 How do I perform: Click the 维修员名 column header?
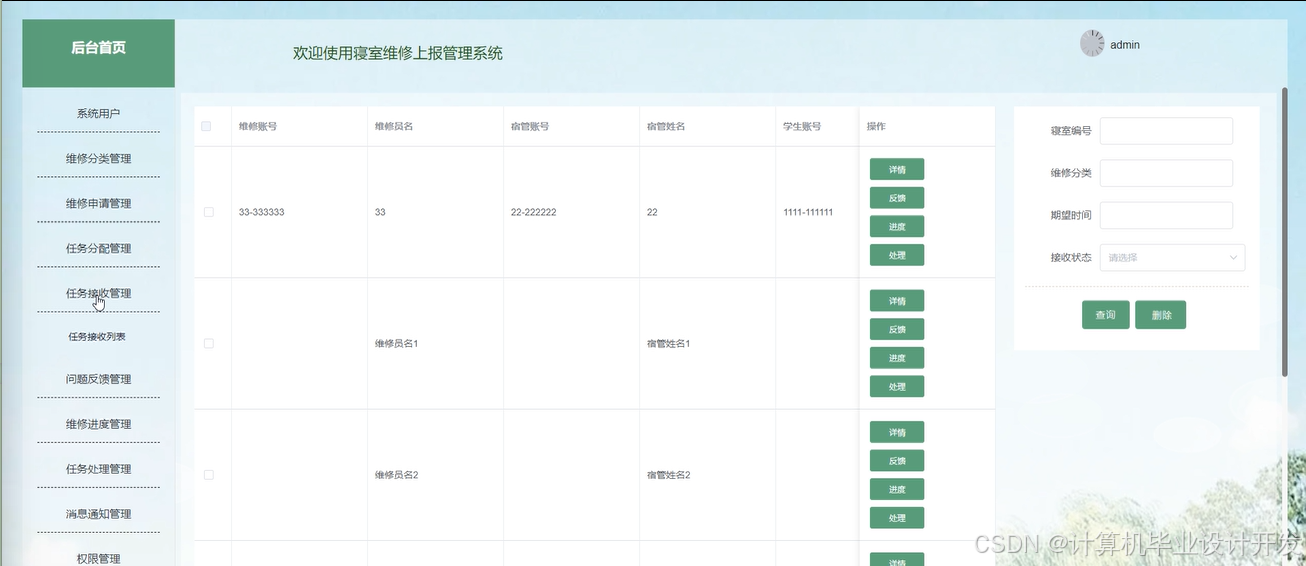click(x=394, y=127)
